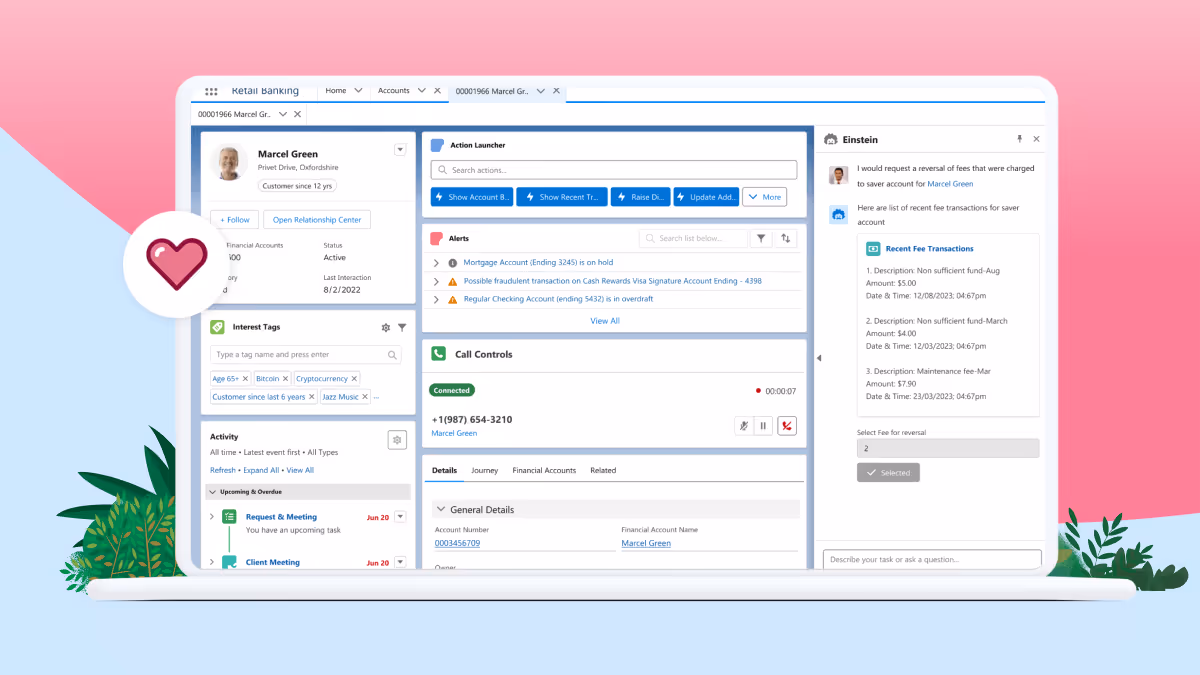Image resolution: width=1200 pixels, height=675 pixels.
Task: Open account number 0003456709 link
Action: [x=457, y=543]
